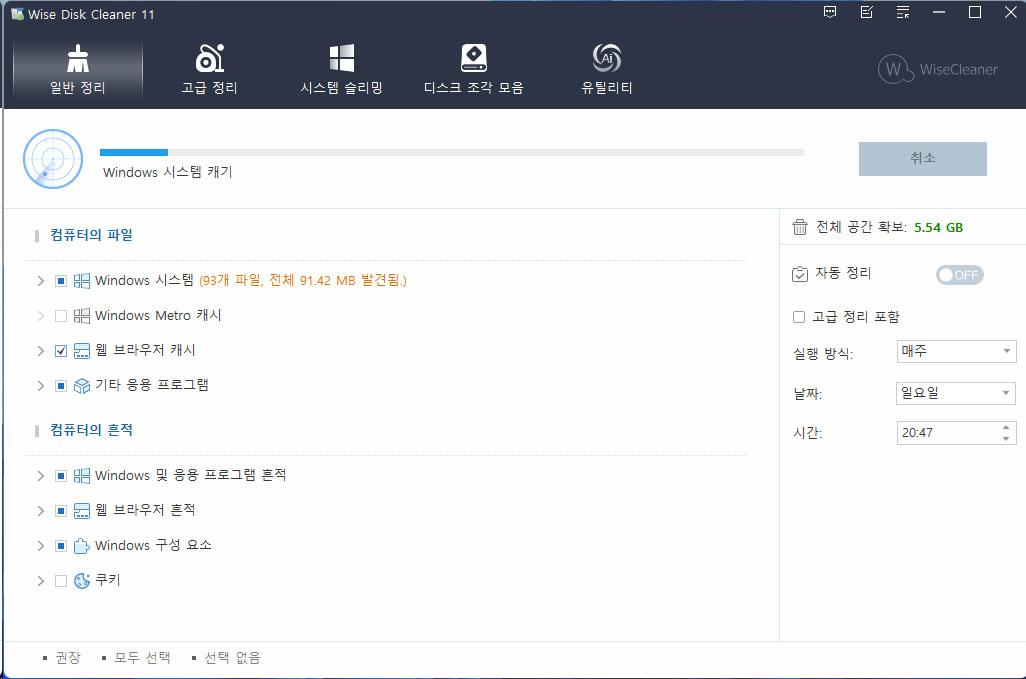This screenshot has width=1026, height=679.
Task: Open 디스크 조각 모음 disk icon
Action: [473, 59]
